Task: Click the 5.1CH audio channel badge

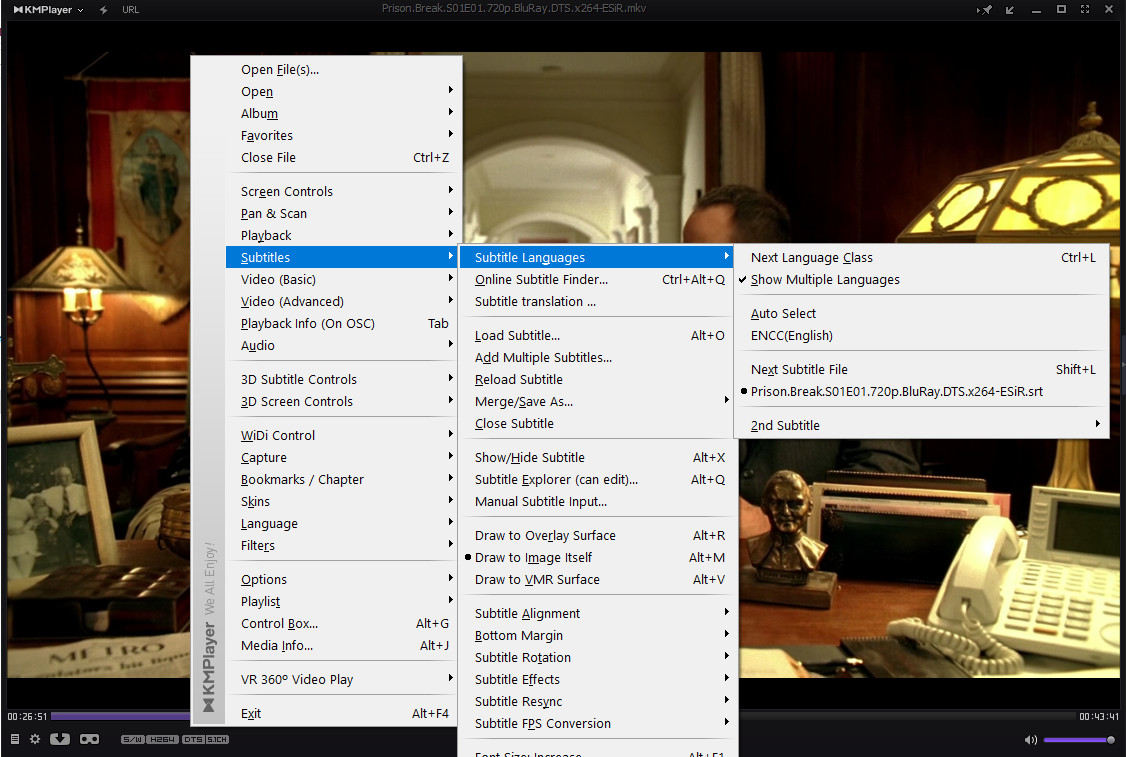Action: pos(218,740)
